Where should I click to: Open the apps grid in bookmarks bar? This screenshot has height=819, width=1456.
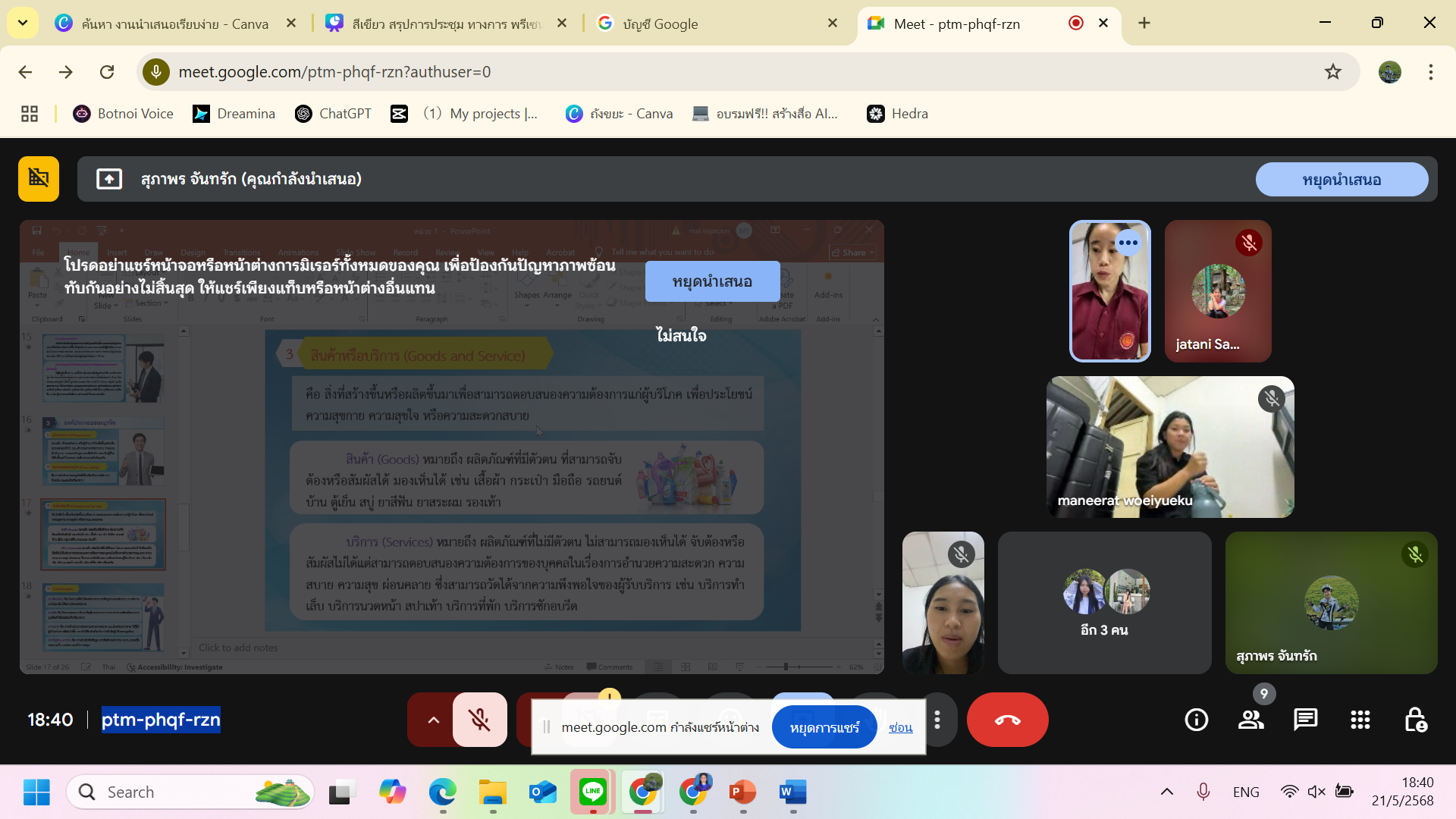[x=30, y=114]
